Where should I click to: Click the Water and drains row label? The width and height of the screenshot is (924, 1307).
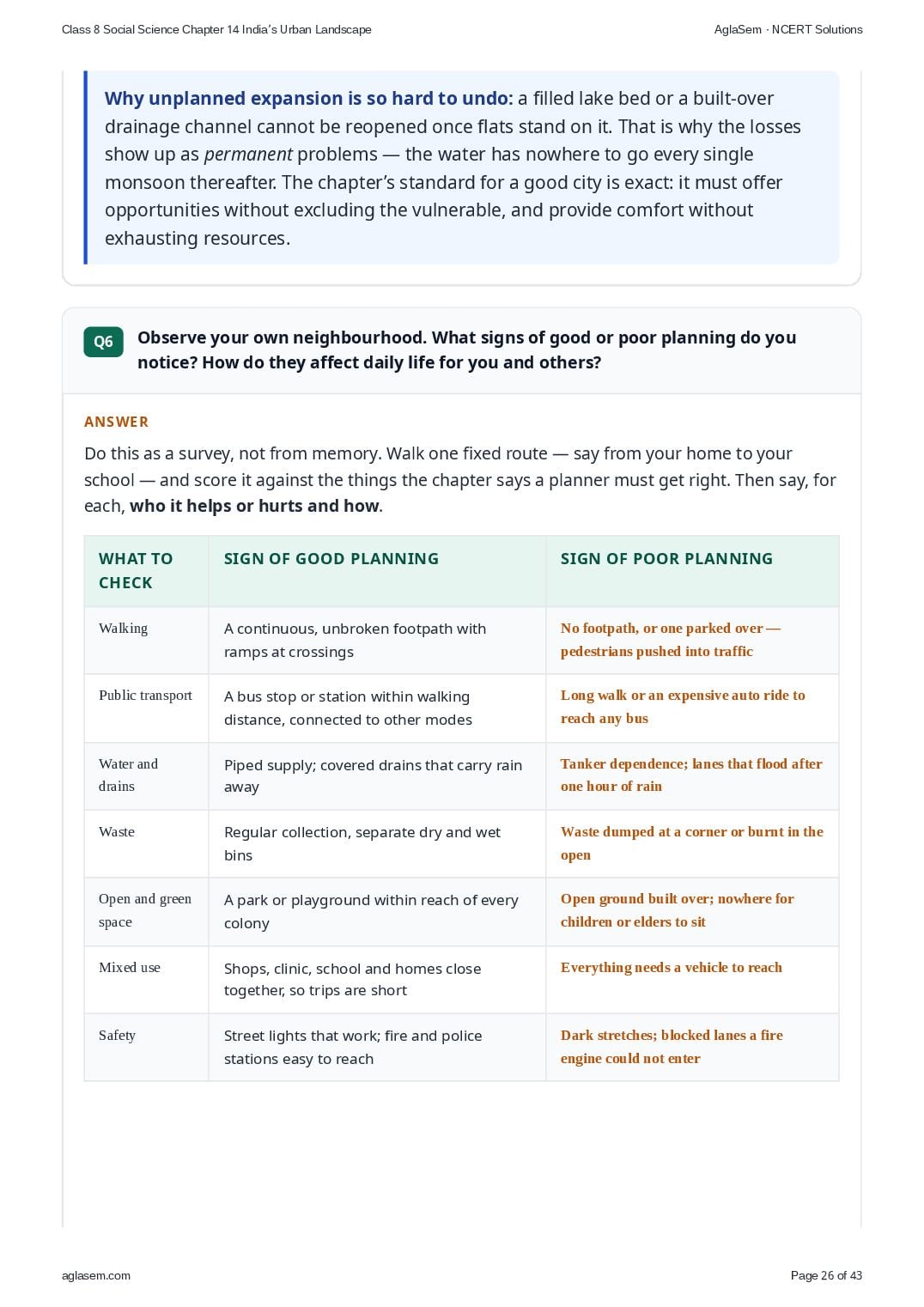tap(128, 775)
